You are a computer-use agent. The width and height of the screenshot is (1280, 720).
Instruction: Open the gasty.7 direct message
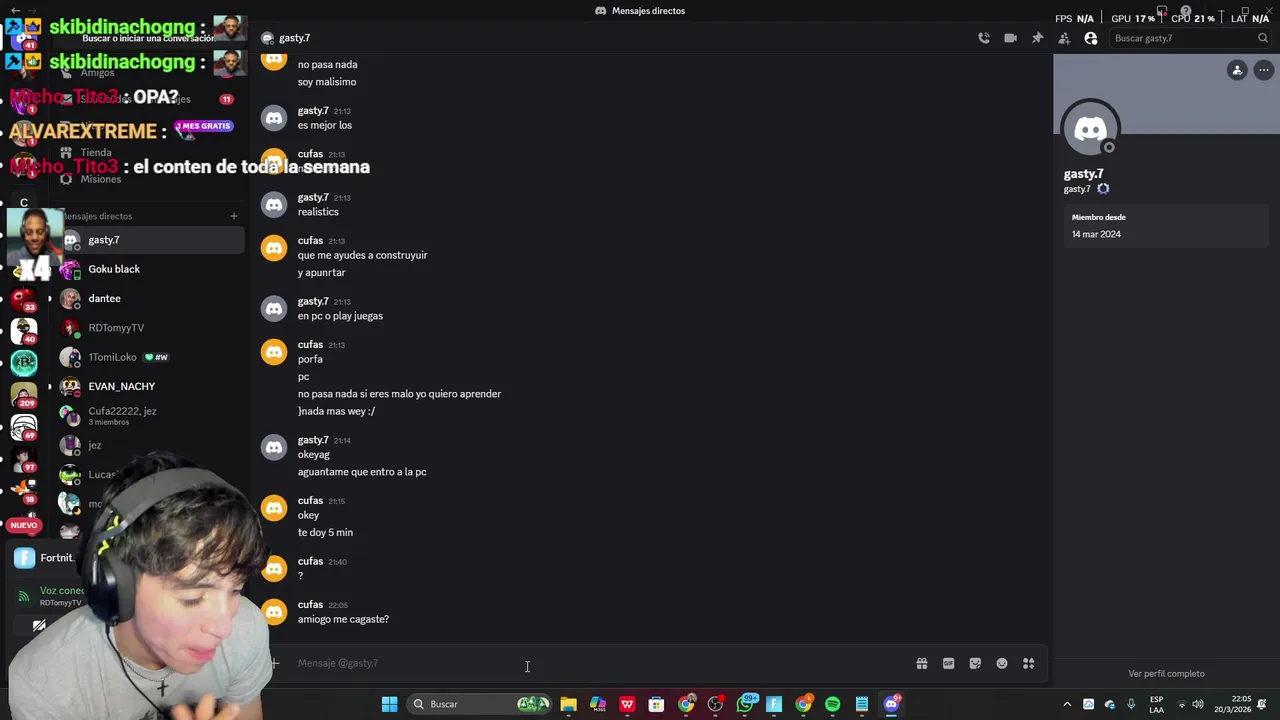tap(150, 240)
